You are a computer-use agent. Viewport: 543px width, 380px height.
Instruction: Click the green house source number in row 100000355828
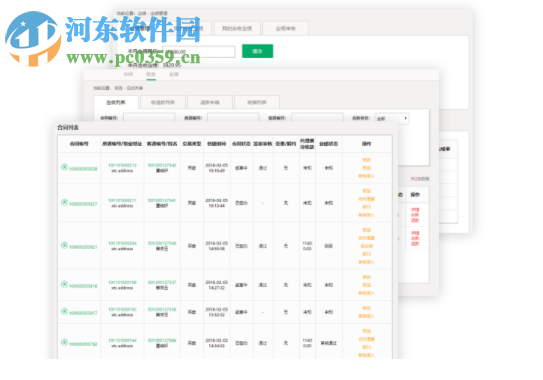[x=122, y=165]
